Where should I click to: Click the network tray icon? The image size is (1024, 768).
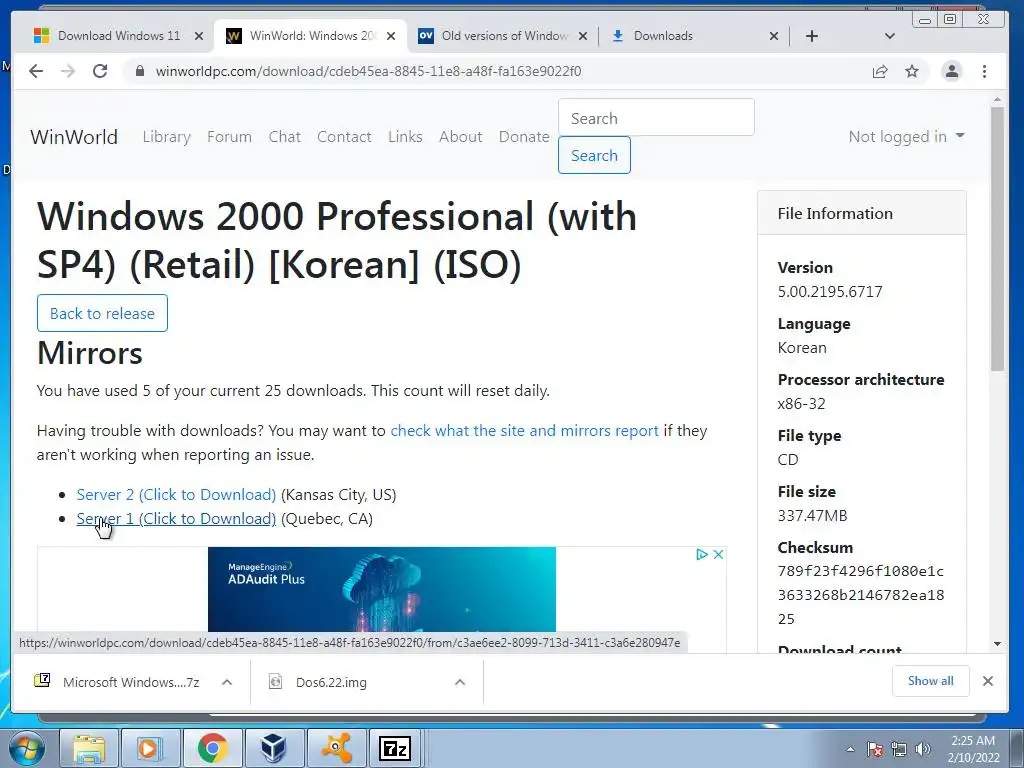[x=899, y=749]
